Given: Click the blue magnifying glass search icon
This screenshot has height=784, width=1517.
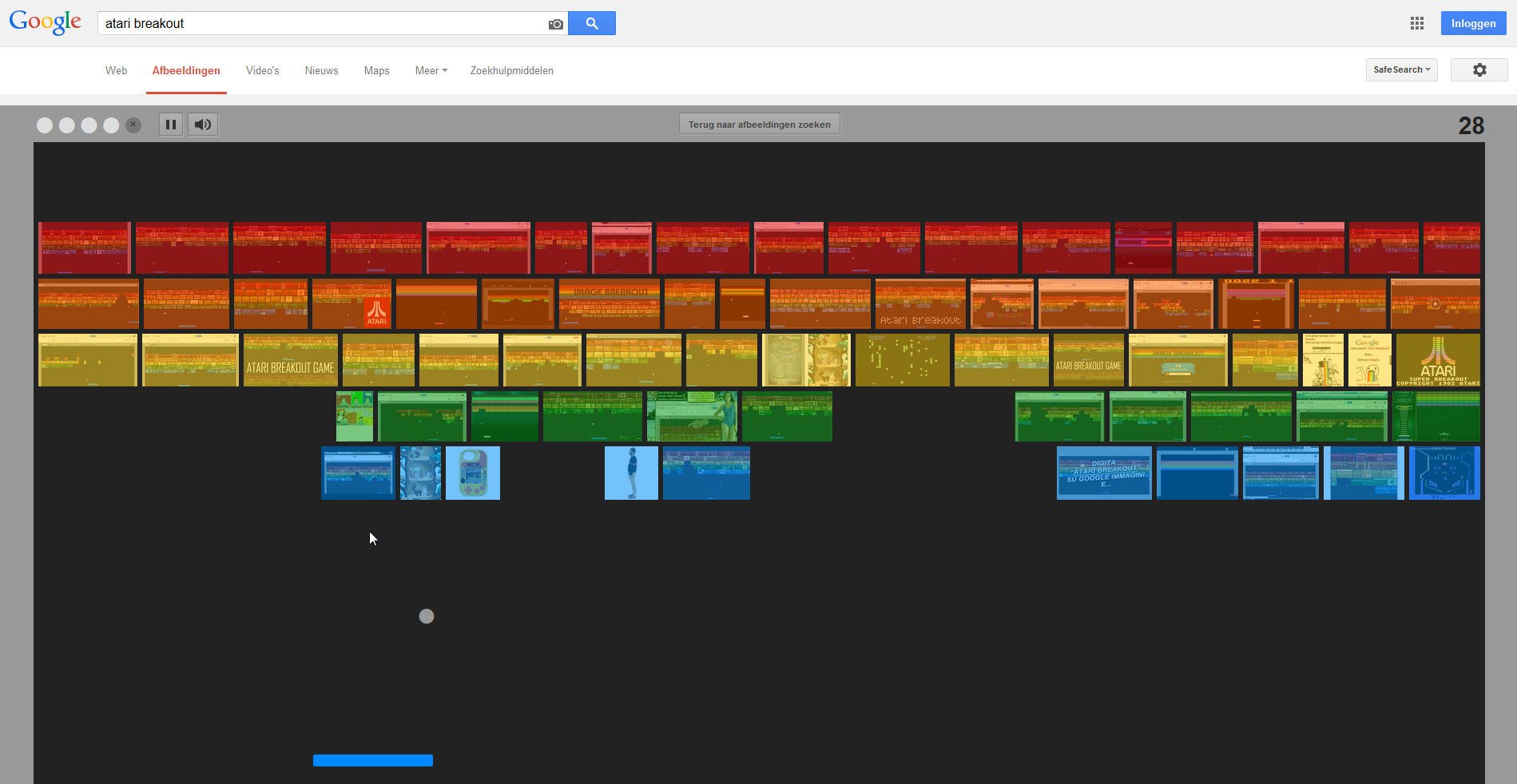Looking at the screenshot, I should [591, 23].
